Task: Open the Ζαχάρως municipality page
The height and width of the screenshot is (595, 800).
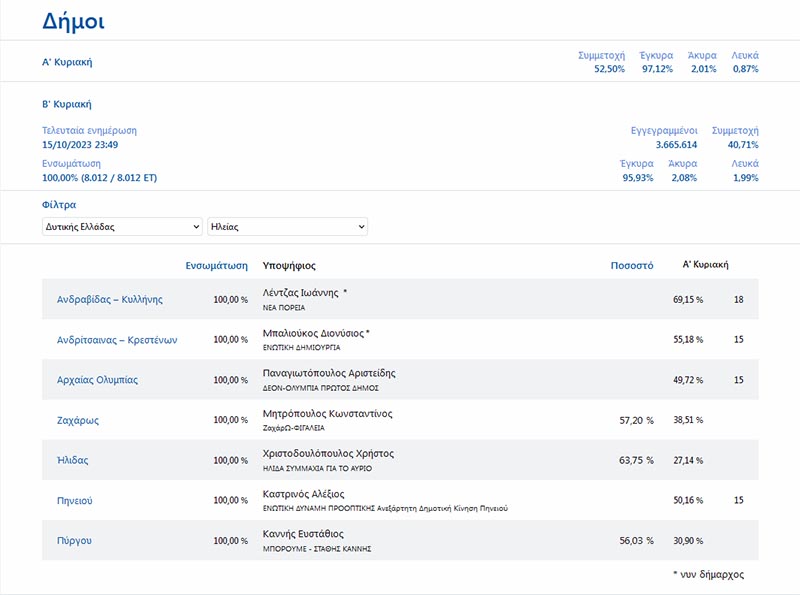Action: 77,421
